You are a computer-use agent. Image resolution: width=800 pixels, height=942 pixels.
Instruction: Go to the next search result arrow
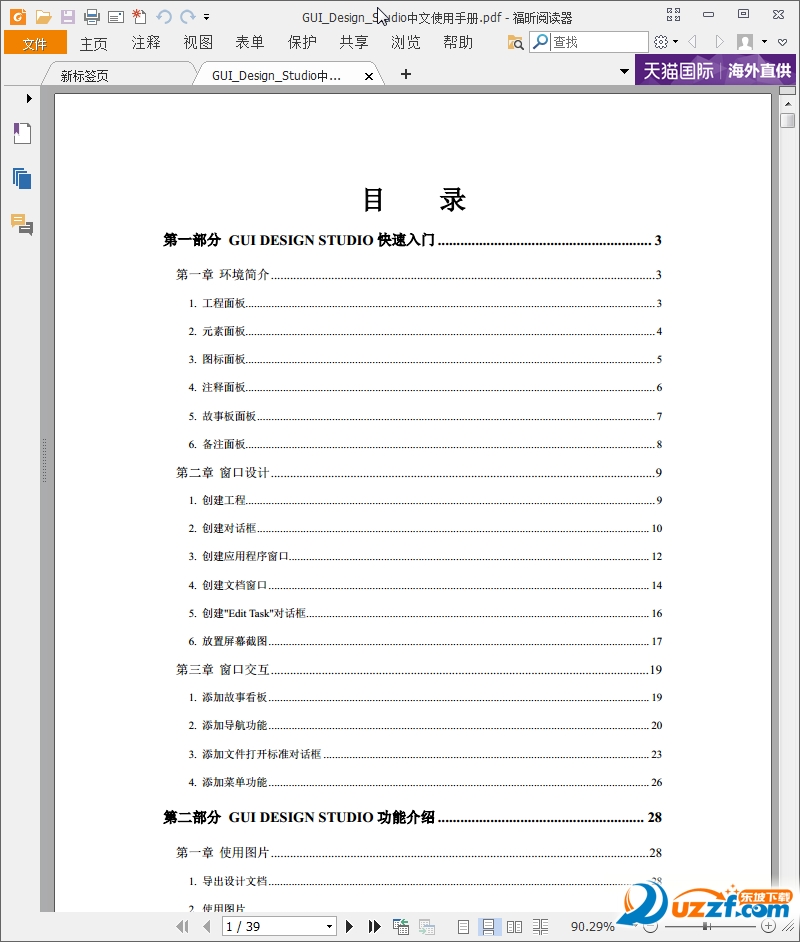coord(720,41)
